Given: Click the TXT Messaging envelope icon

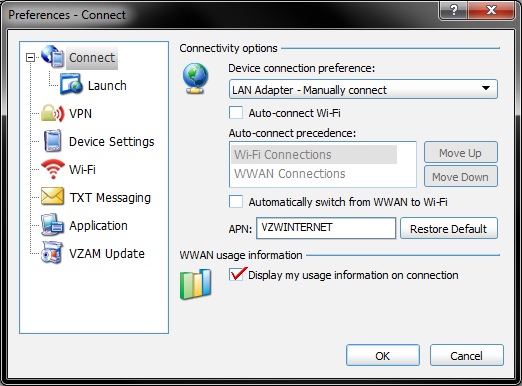Looking at the screenshot, I should tap(52, 196).
